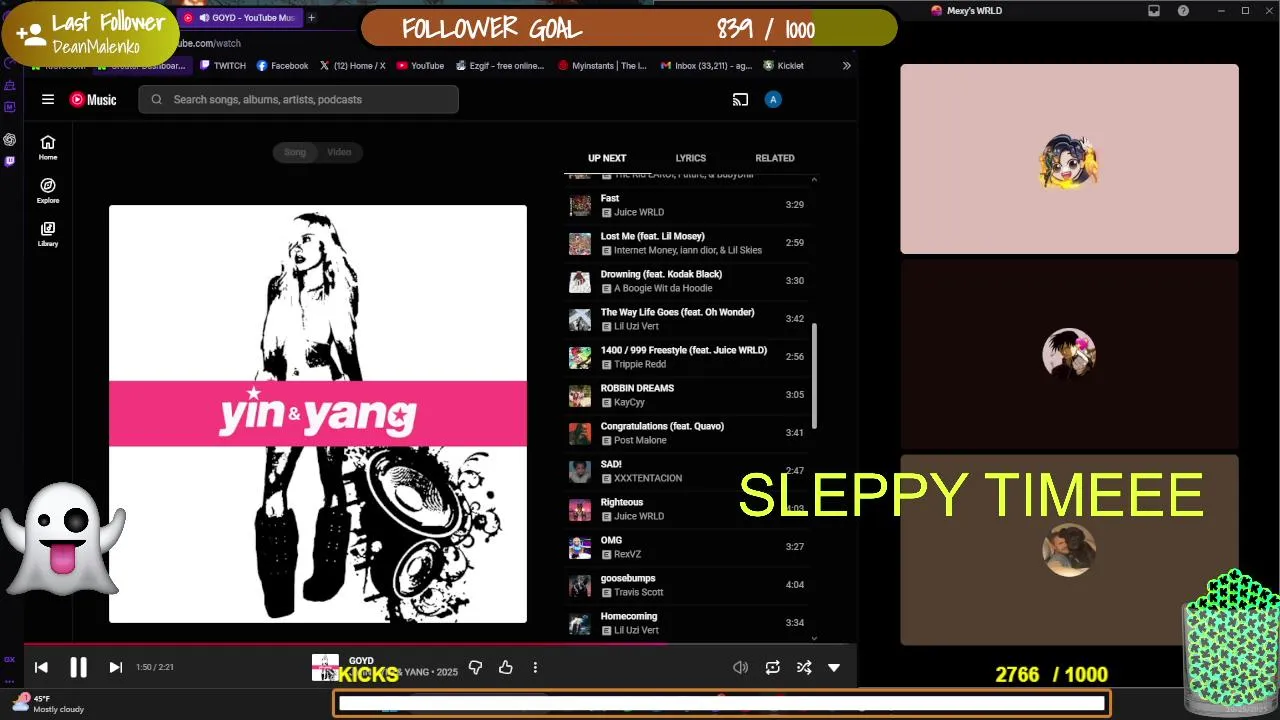Click the goosebumps song thumbnail
Screen dimensions: 1280x720
click(x=580, y=585)
